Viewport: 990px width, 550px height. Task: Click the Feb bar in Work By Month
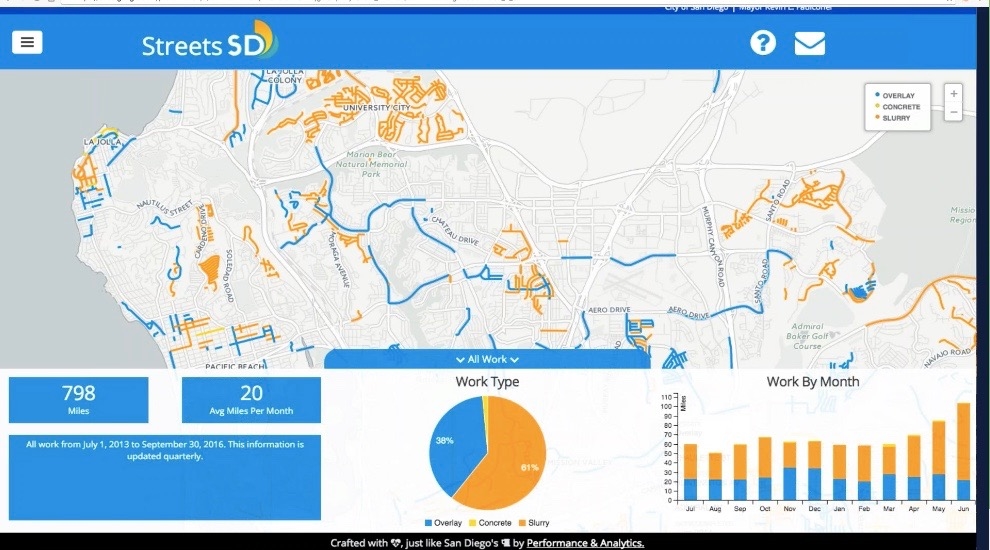(864, 473)
